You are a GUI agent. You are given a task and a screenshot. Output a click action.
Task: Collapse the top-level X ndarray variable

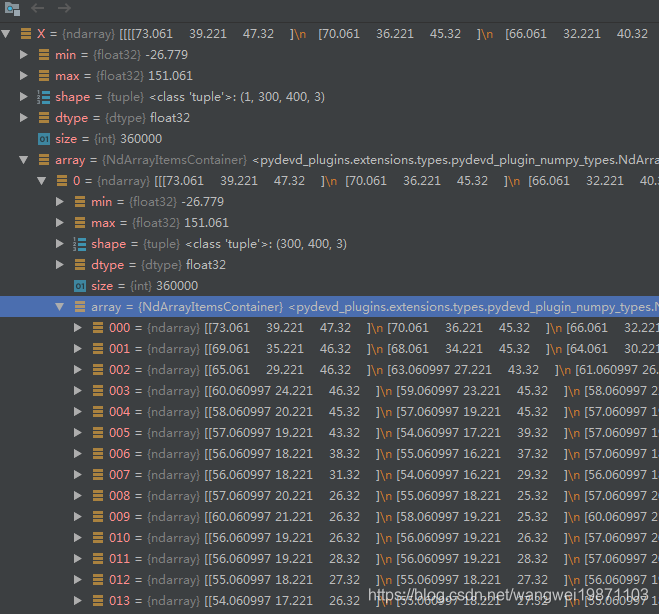coord(6,34)
